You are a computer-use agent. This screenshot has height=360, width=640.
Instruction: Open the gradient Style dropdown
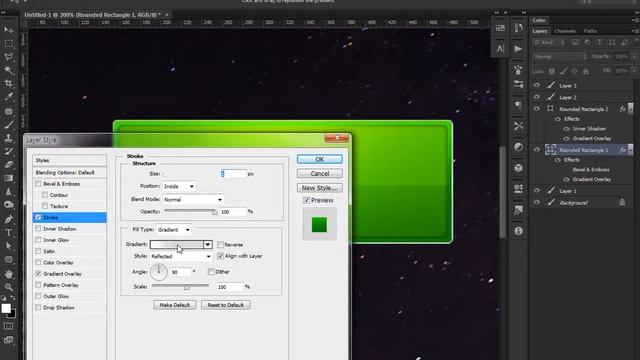(181, 256)
